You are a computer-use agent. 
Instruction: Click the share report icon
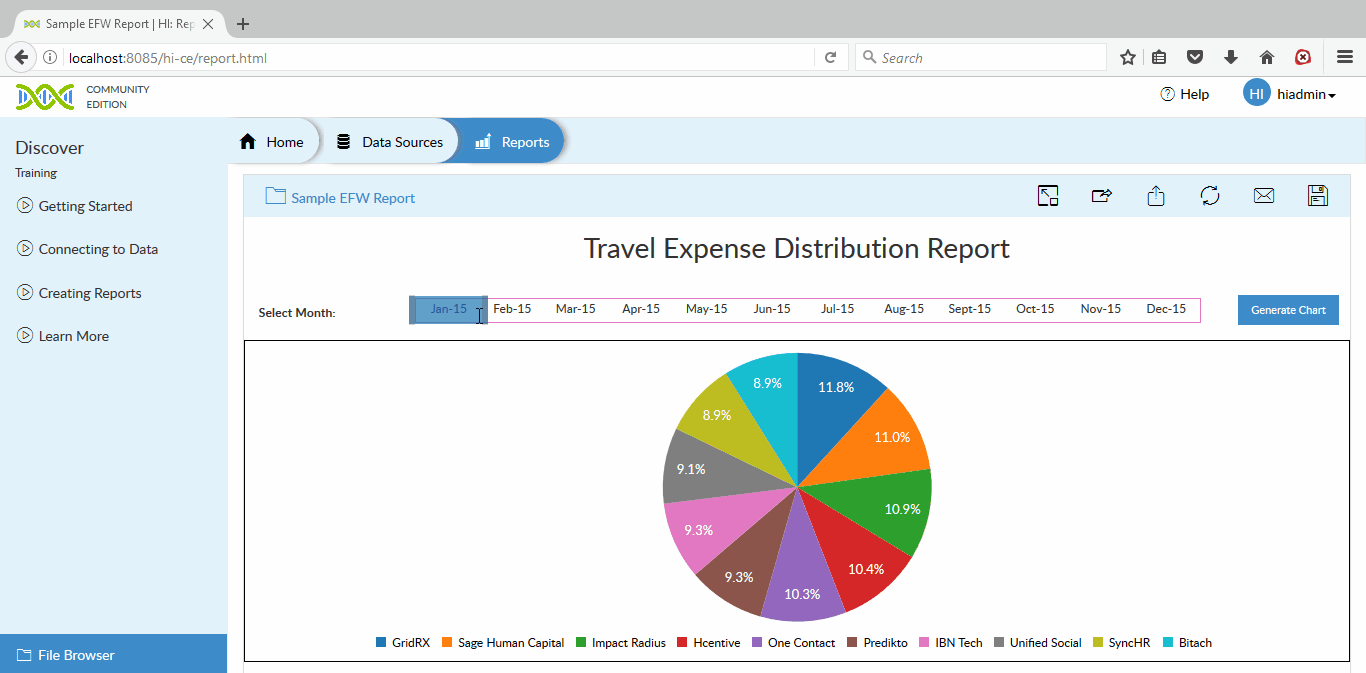pyautogui.click(x=1102, y=196)
